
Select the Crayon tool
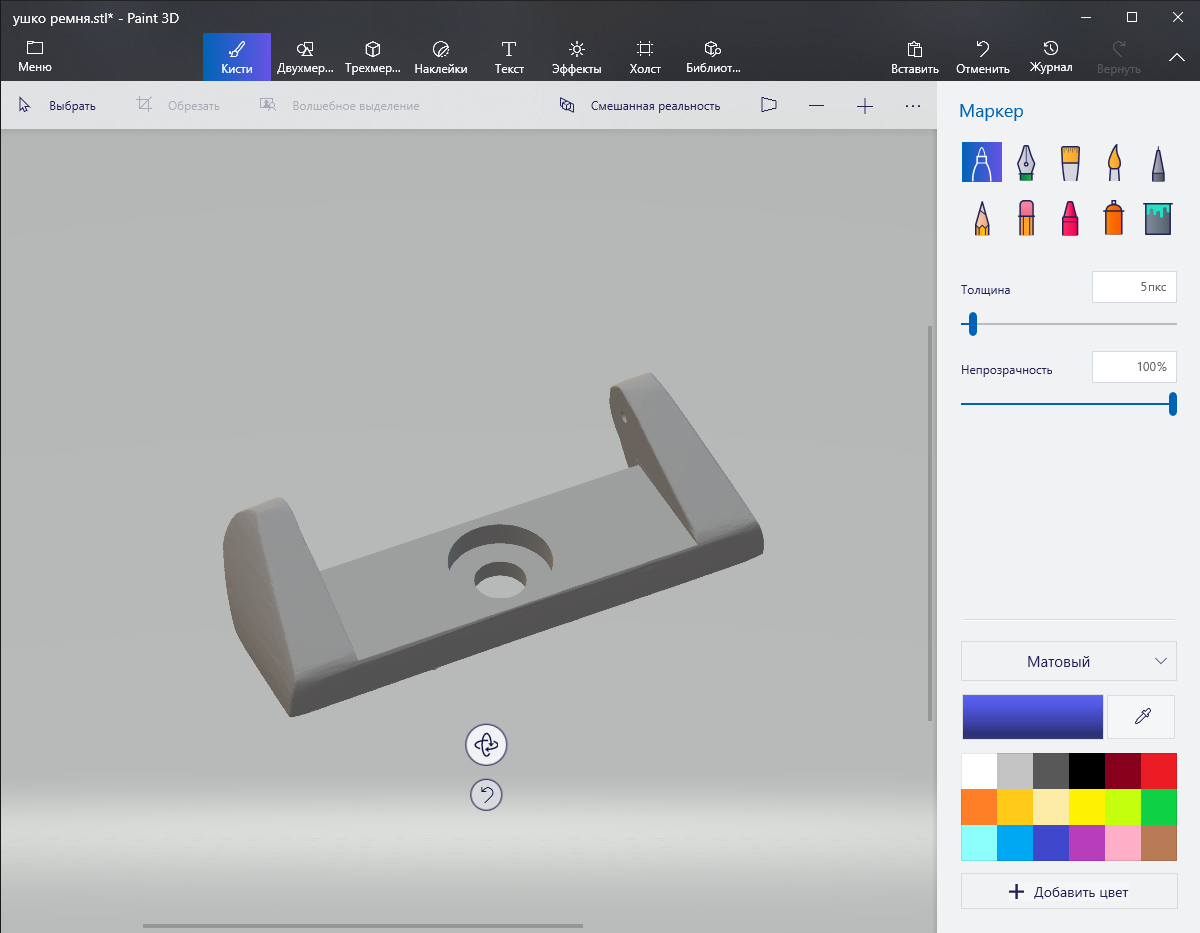click(x=1070, y=217)
